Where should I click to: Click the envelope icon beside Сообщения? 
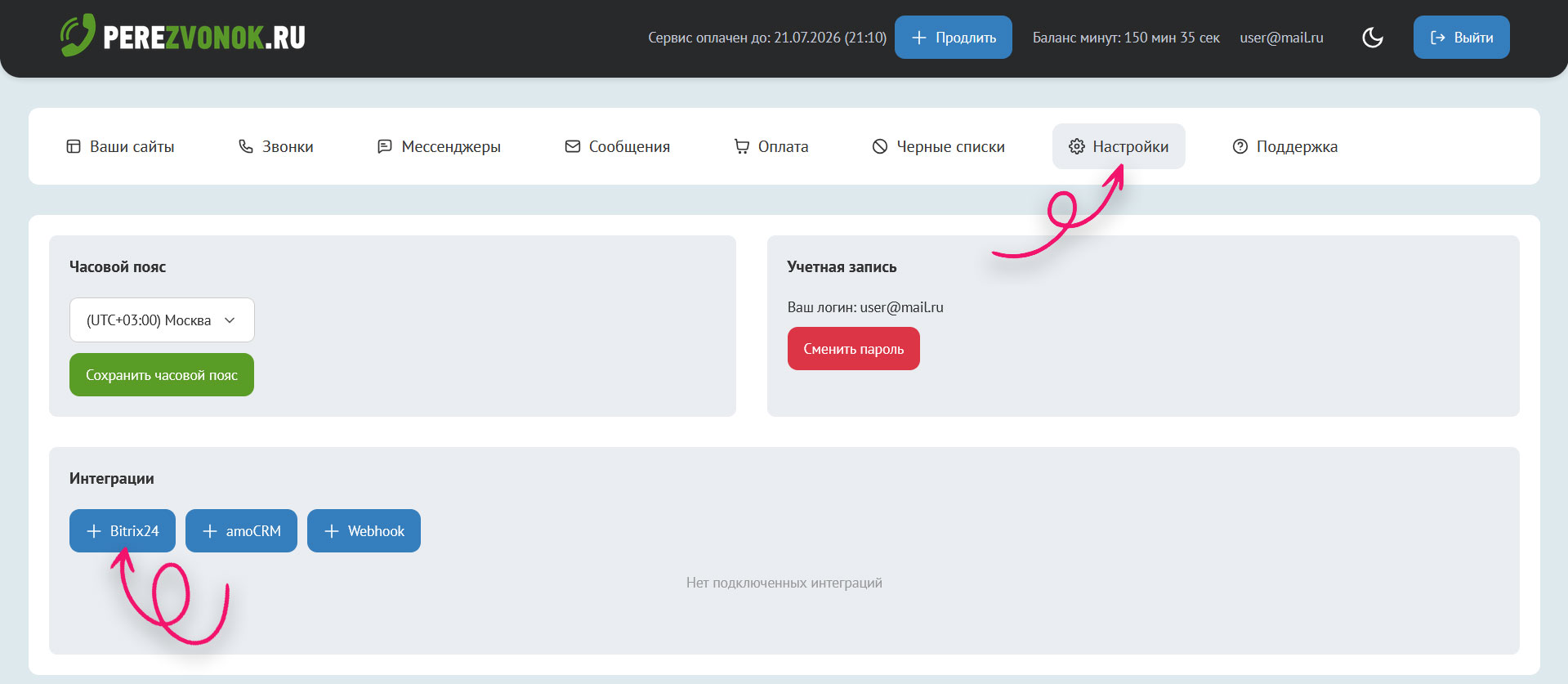click(572, 146)
